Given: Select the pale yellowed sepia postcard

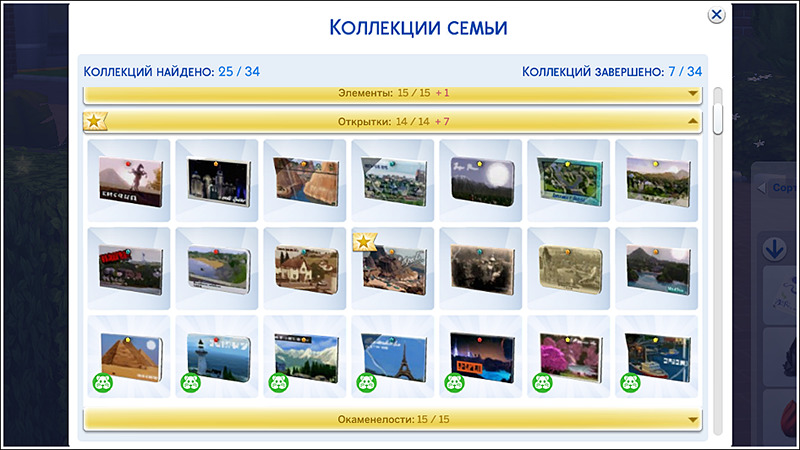Looking at the screenshot, I should coord(568,268).
